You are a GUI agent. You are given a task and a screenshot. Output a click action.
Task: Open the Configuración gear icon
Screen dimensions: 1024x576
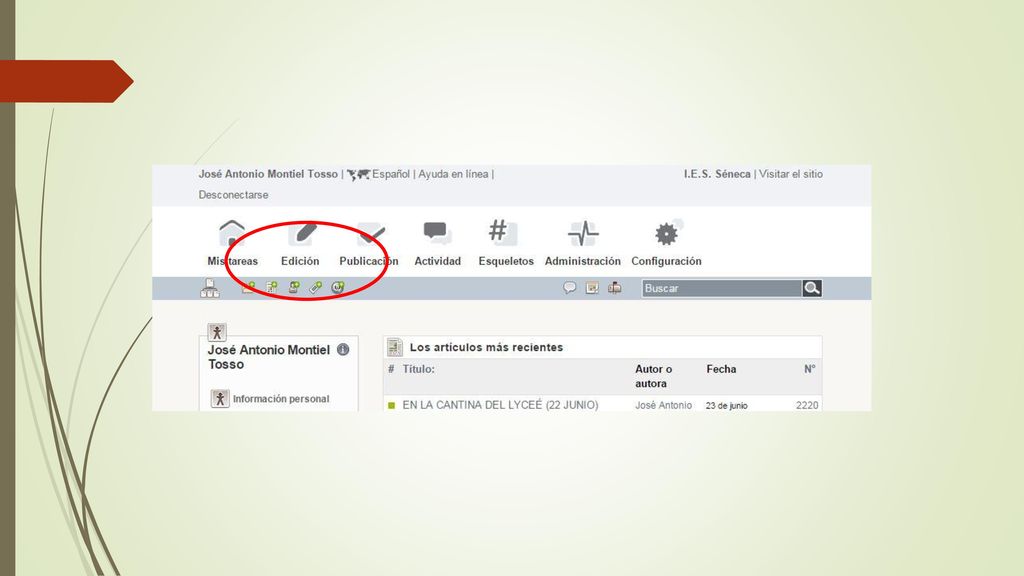[667, 232]
